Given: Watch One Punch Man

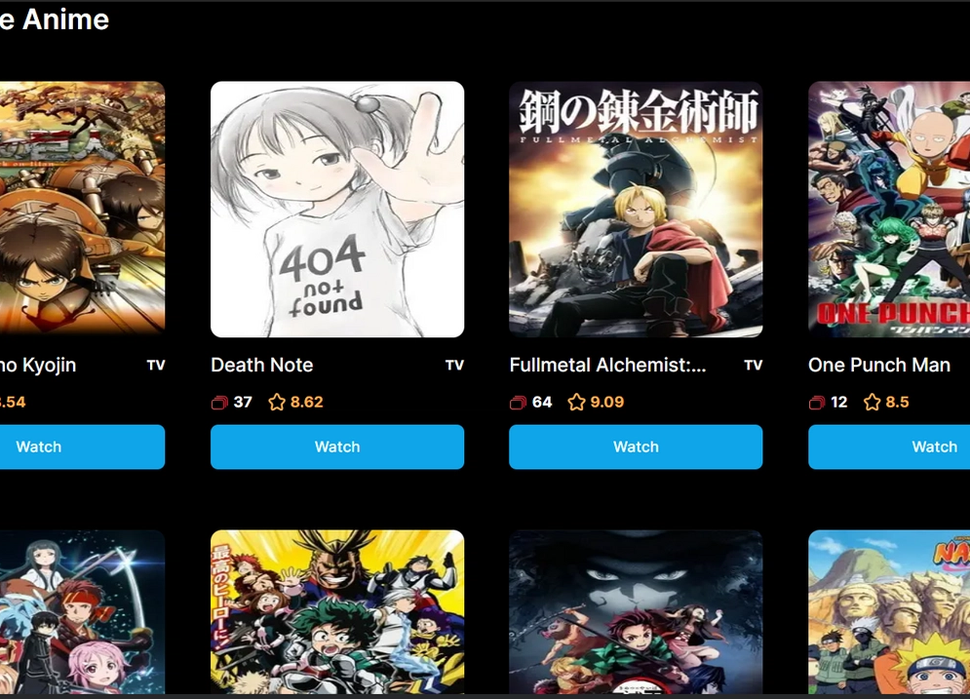Looking at the screenshot, I should click(889, 447).
